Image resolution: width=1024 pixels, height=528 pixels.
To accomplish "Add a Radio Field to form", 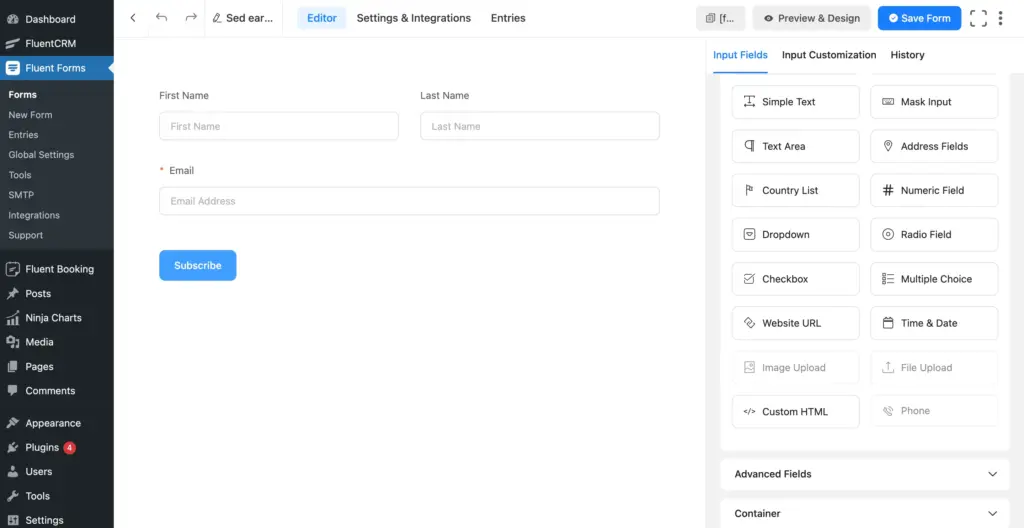I will pos(934,235).
